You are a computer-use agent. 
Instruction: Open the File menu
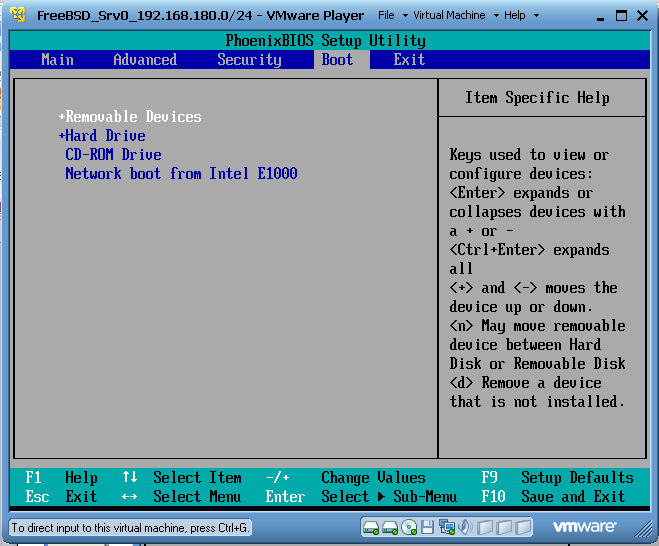tap(386, 16)
